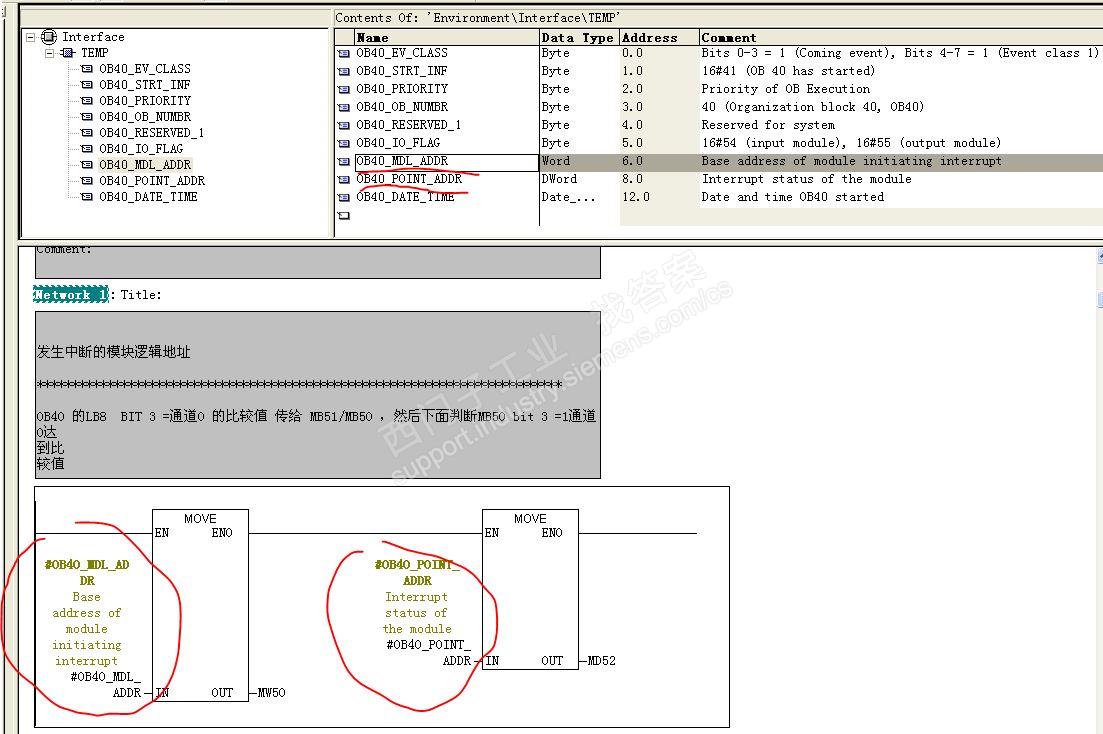Click the Address column header
1103x734 pixels.
(659, 38)
